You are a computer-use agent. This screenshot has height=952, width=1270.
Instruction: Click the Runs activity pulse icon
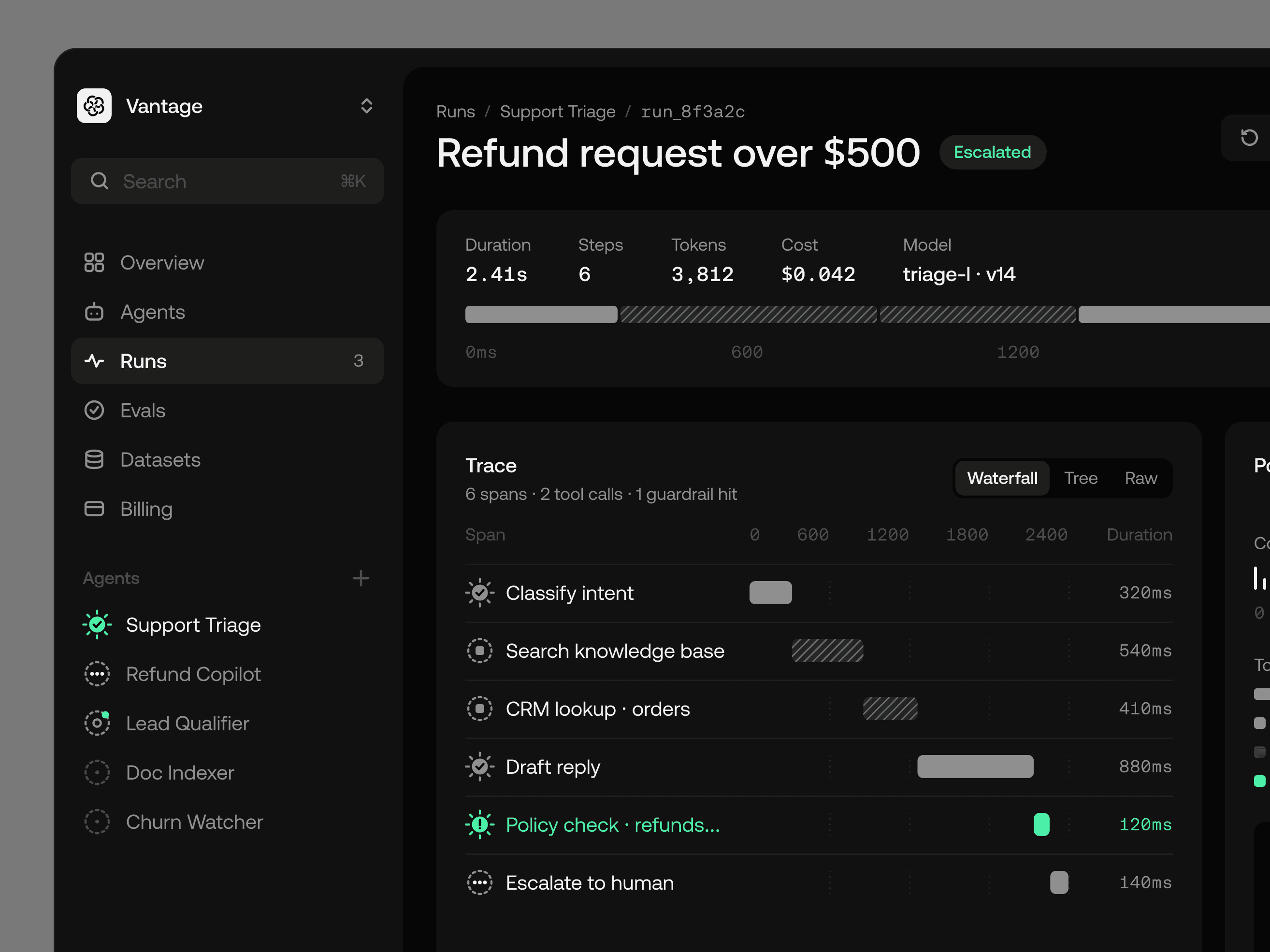click(x=94, y=361)
